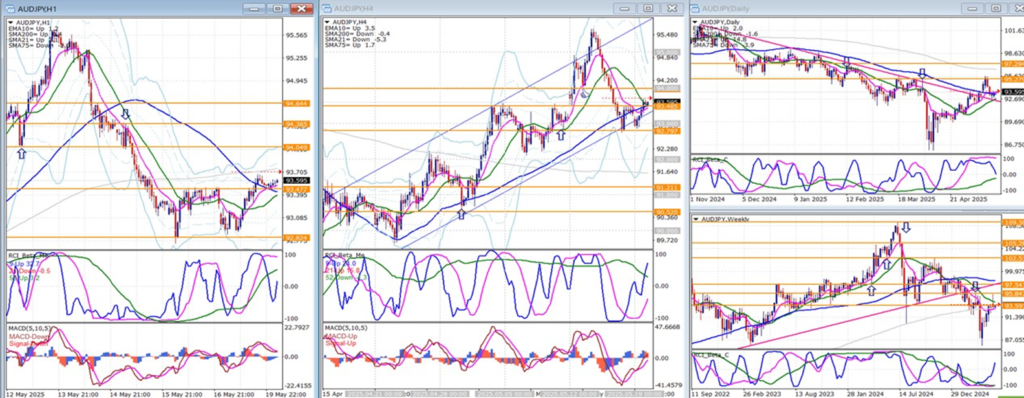Click the 95.565 value on H1 price scale
The height and width of the screenshot is (398, 1024).
297,36
